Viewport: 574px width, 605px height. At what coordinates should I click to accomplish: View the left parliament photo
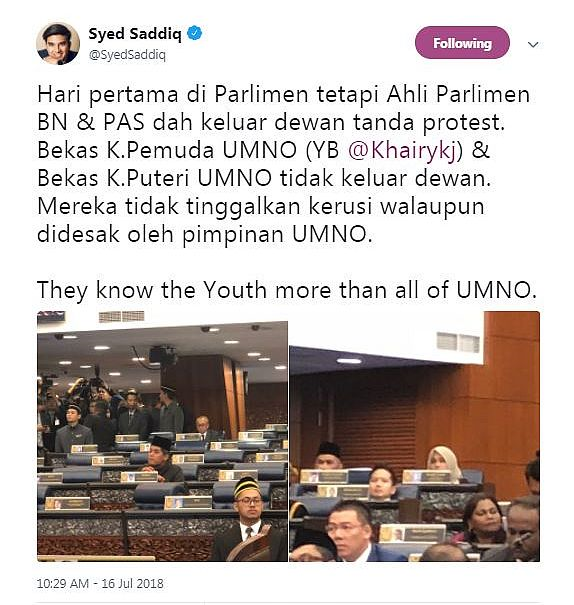pos(162,436)
